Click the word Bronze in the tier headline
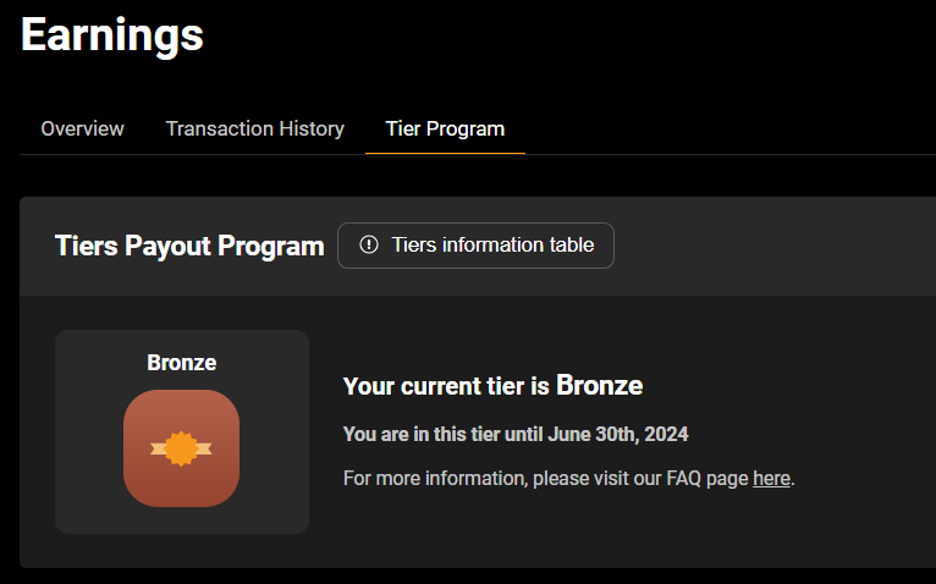 pyautogui.click(x=599, y=385)
